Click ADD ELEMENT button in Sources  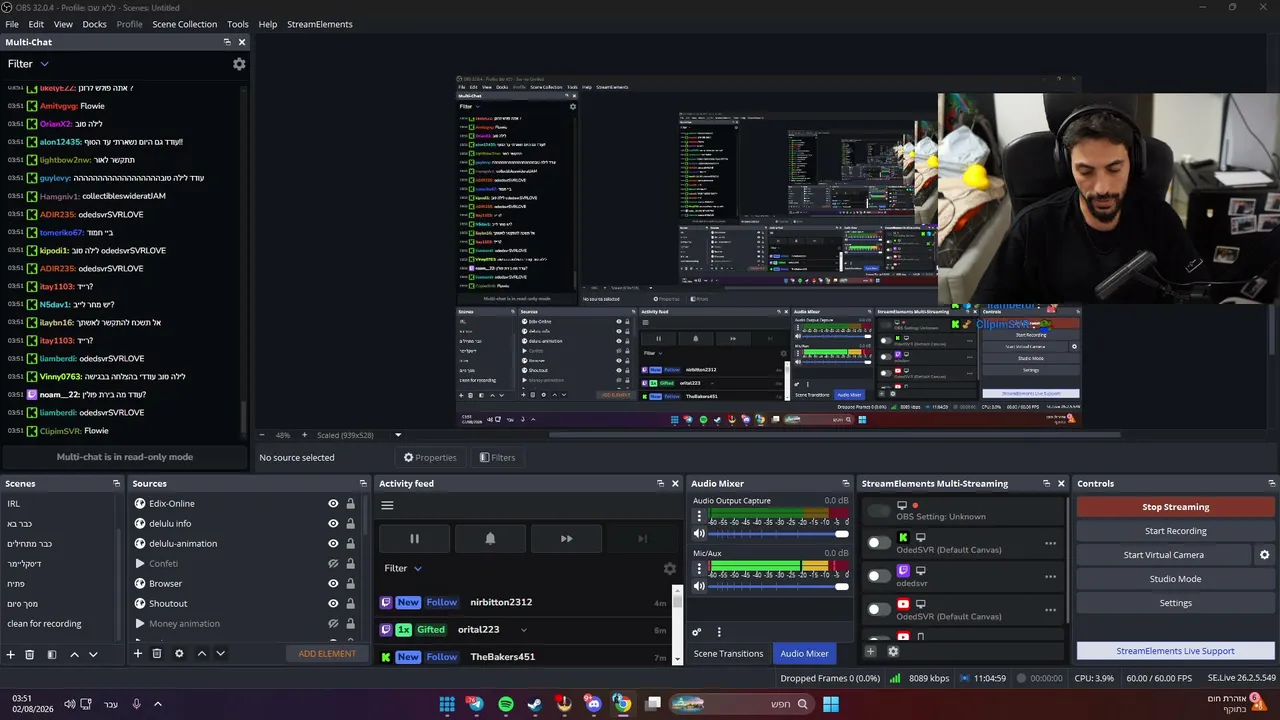click(327, 654)
